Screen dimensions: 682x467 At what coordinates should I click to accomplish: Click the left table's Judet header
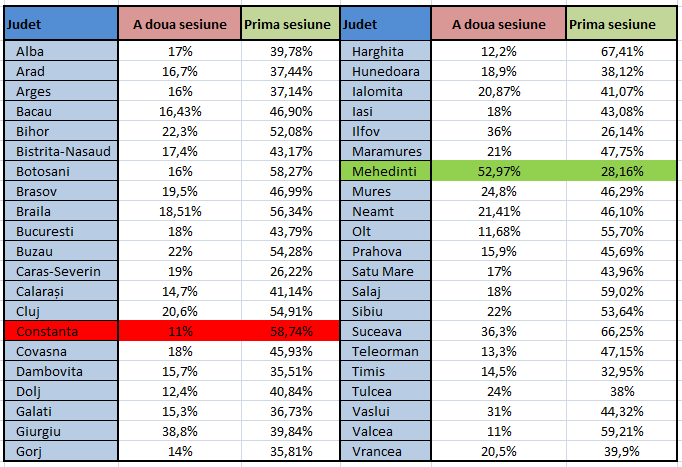point(60,24)
